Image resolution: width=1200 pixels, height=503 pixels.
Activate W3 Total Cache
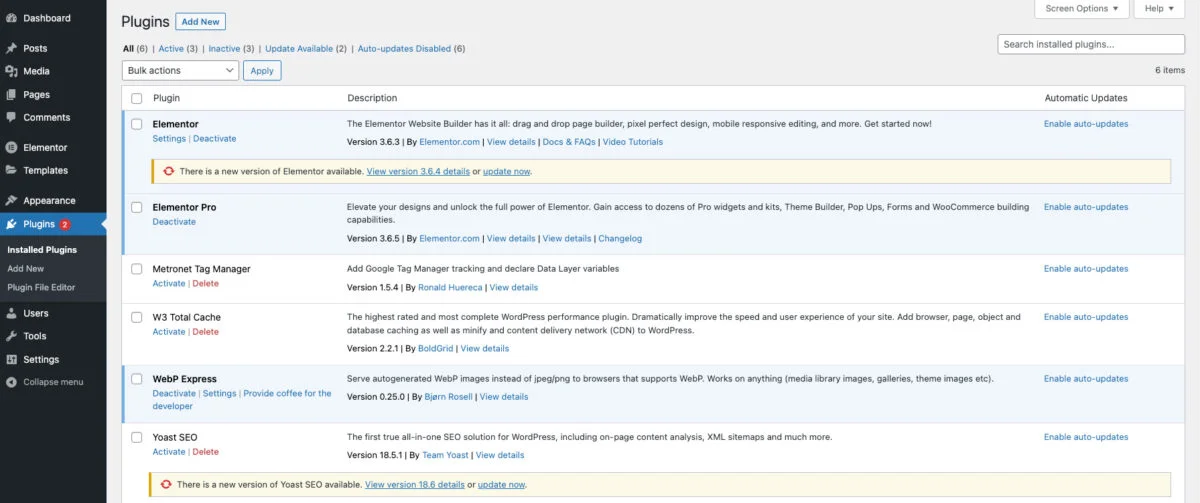169,331
